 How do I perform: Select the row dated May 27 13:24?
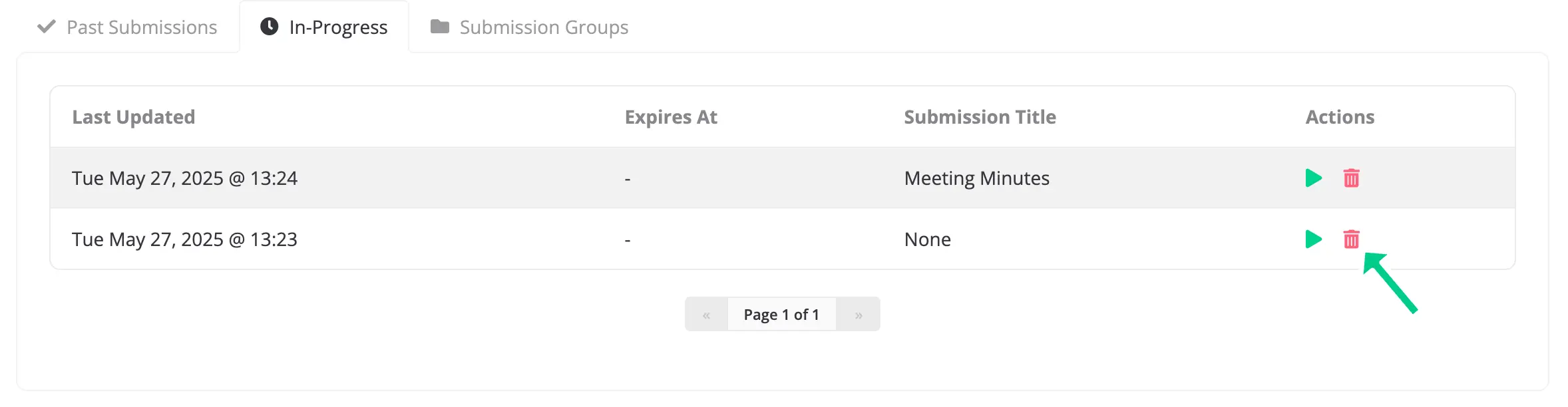click(x=783, y=178)
